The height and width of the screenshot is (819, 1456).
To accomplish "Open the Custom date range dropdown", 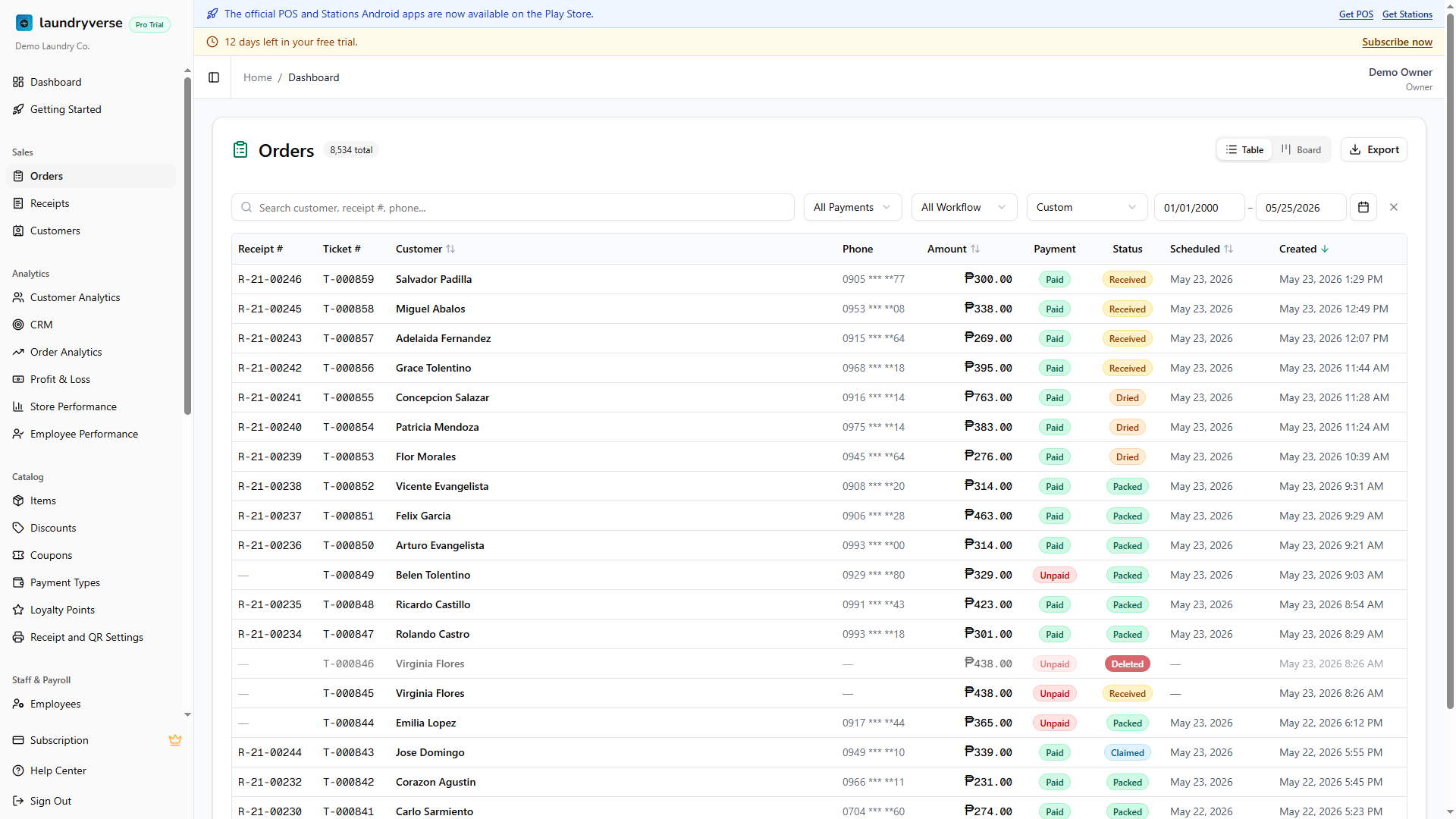I will click(x=1086, y=207).
